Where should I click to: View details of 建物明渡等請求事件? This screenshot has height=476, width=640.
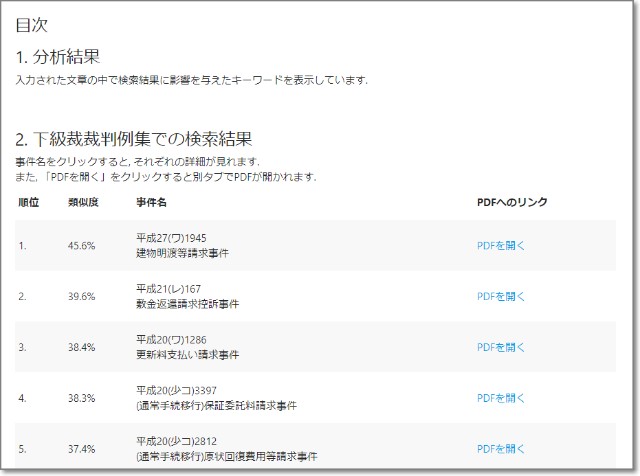point(182,253)
